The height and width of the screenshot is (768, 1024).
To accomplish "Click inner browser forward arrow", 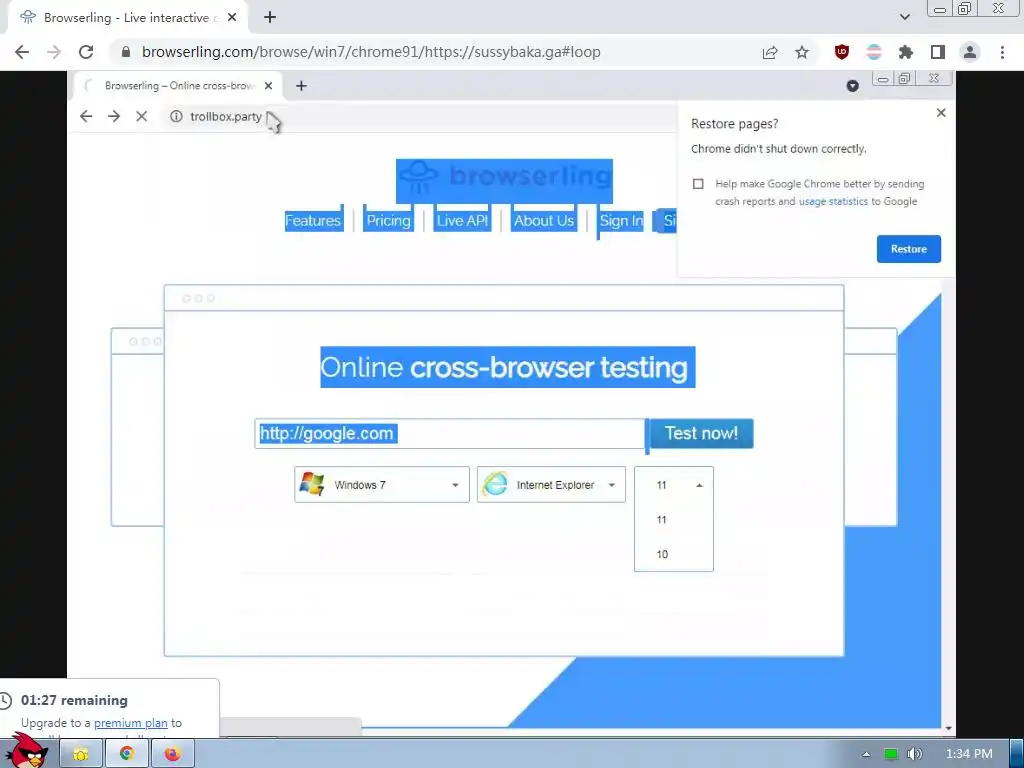I will (114, 116).
